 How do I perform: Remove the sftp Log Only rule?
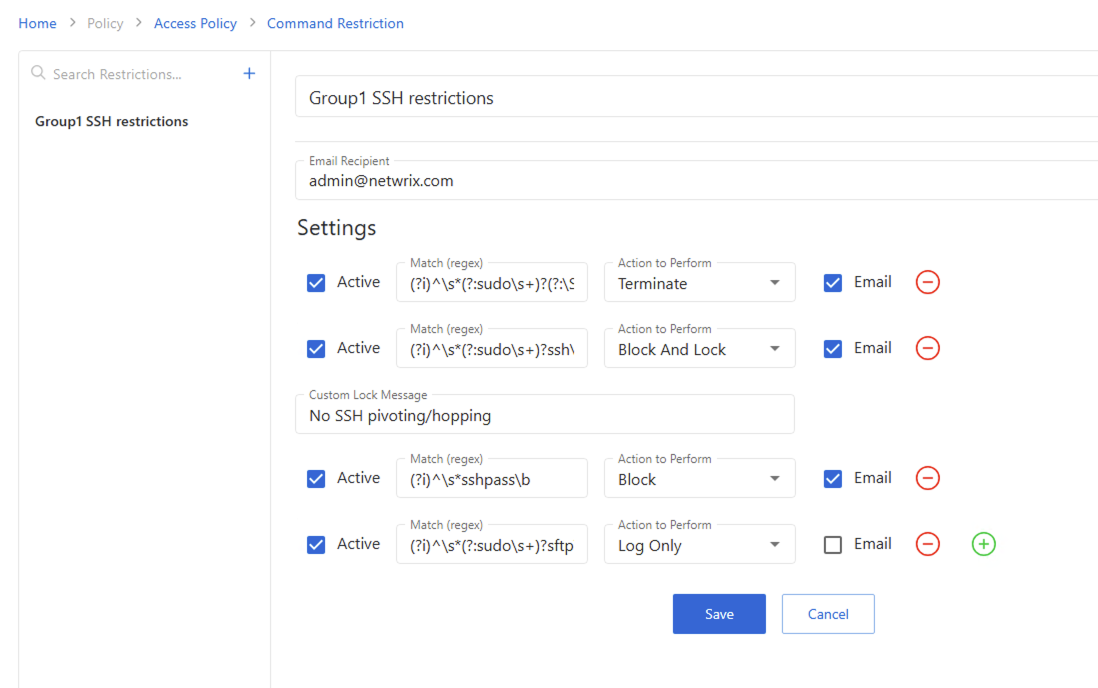pos(927,544)
